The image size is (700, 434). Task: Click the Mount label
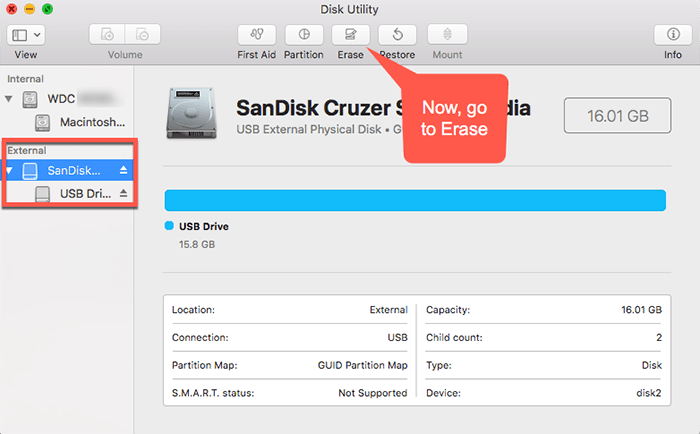(447, 54)
